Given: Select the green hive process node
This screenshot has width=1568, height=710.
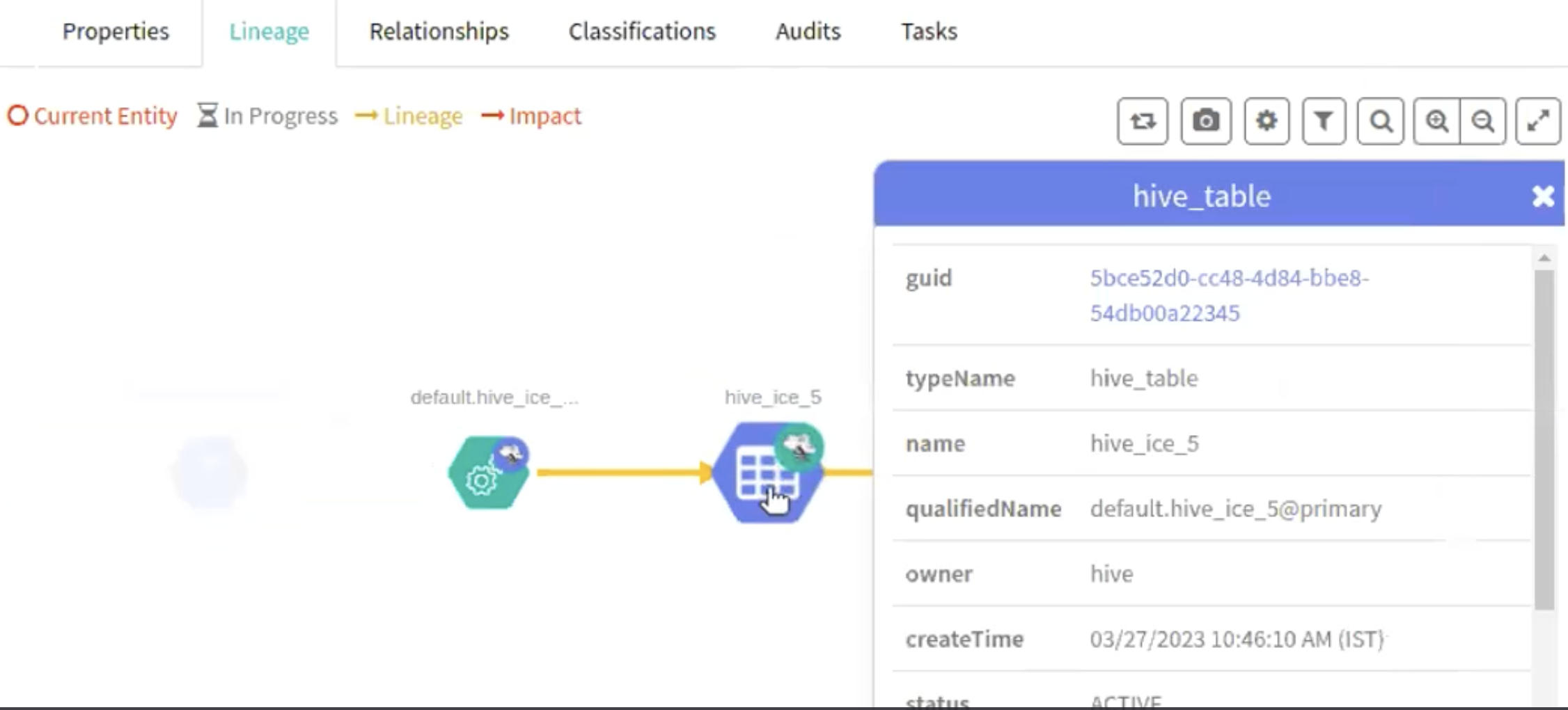Looking at the screenshot, I should tap(487, 473).
